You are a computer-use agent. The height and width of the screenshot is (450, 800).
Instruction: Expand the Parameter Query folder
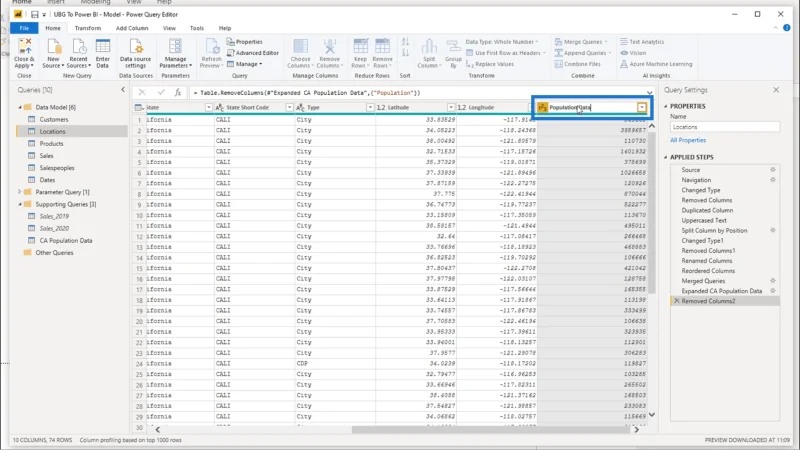20,192
